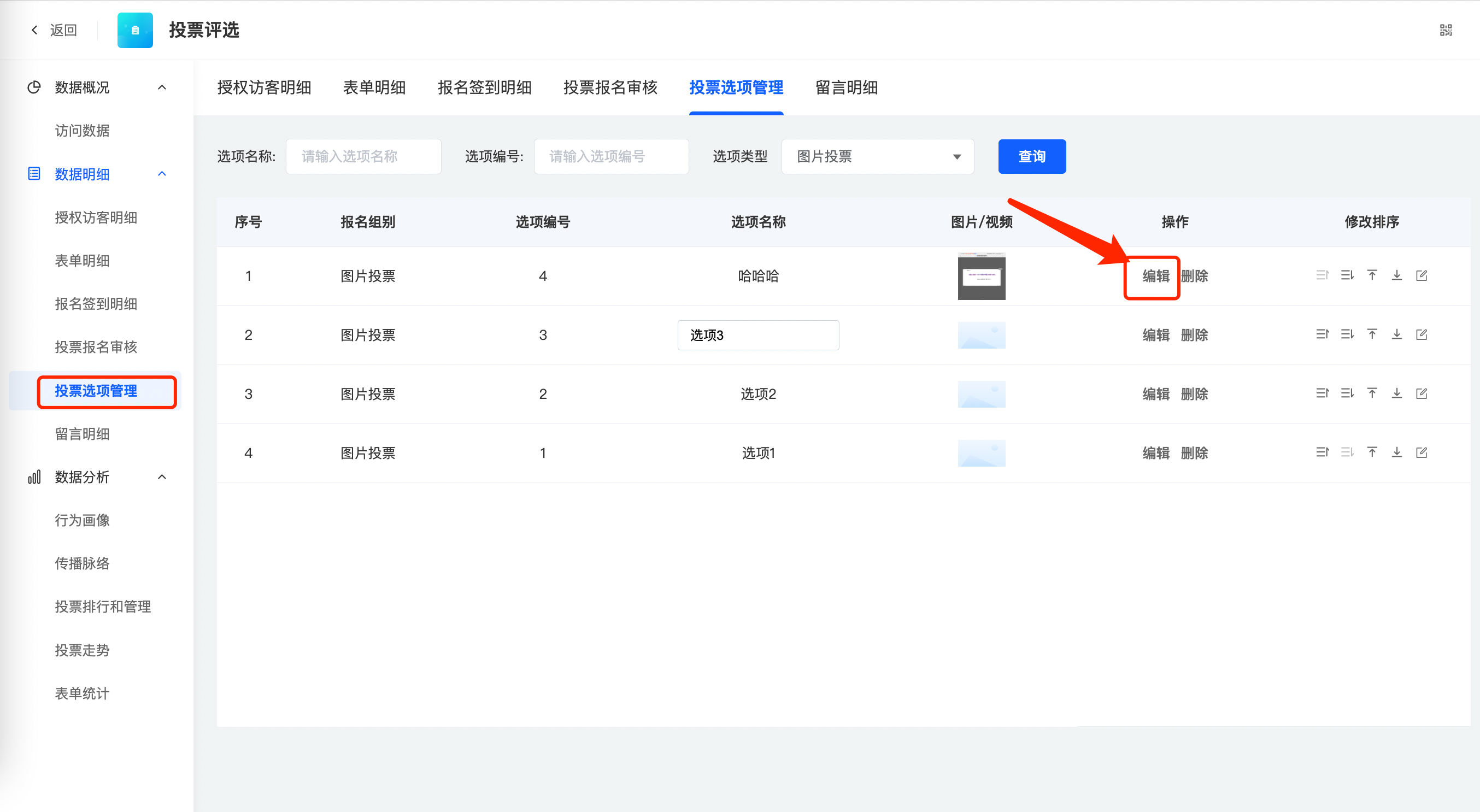Click 删除 for the 哈哈哈 row

1195,276
